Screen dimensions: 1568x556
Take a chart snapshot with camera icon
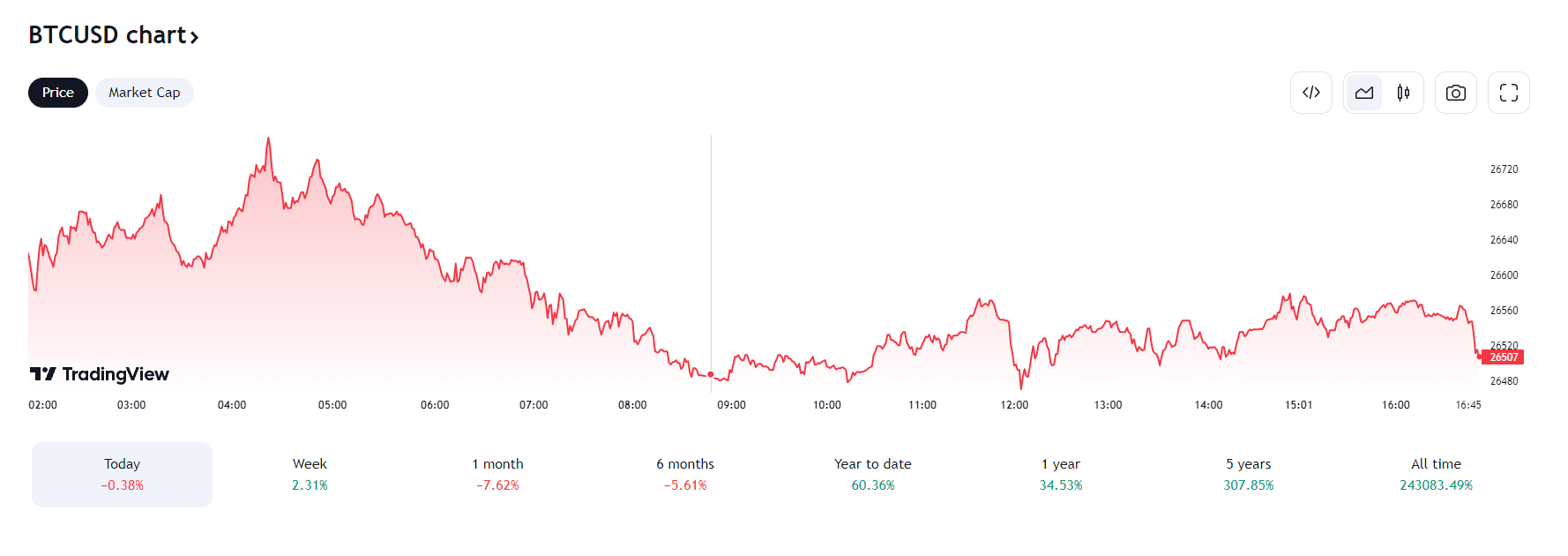[1455, 93]
